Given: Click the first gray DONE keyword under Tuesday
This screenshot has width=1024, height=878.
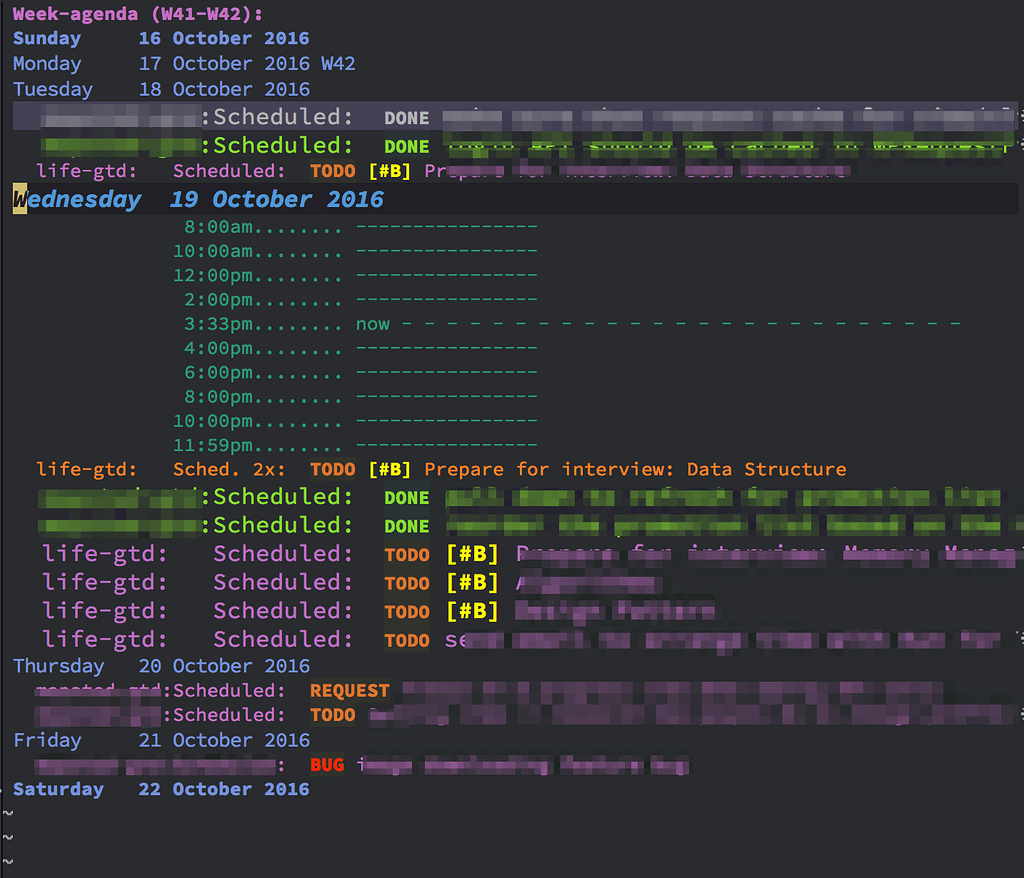Looking at the screenshot, I should click(x=407, y=118).
